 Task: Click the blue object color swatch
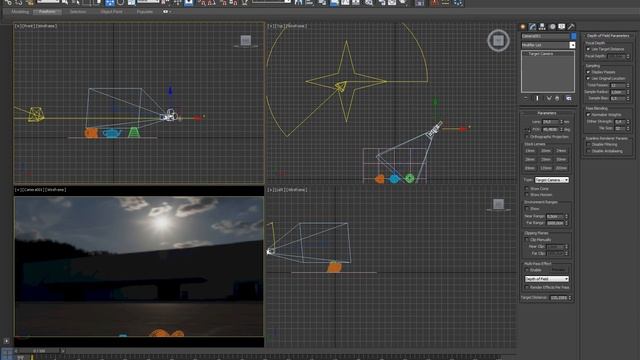click(x=573, y=36)
